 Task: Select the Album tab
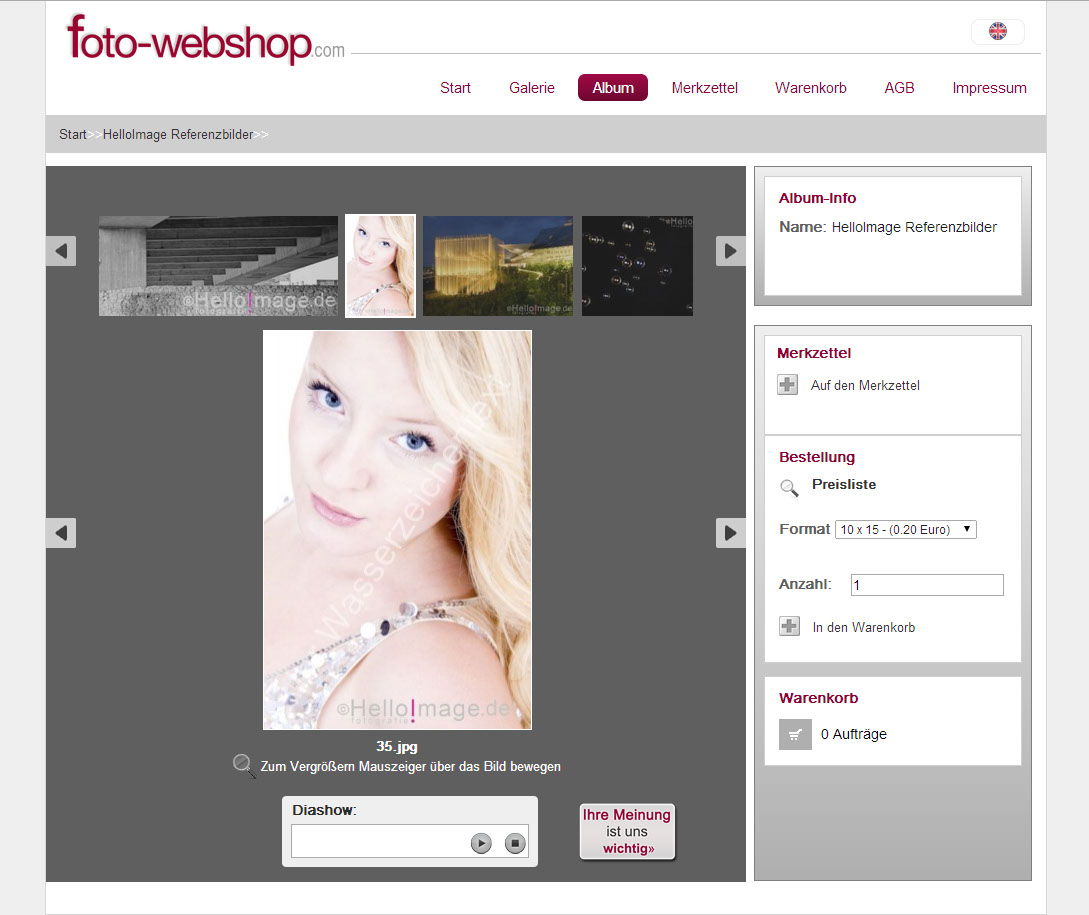click(x=613, y=88)
